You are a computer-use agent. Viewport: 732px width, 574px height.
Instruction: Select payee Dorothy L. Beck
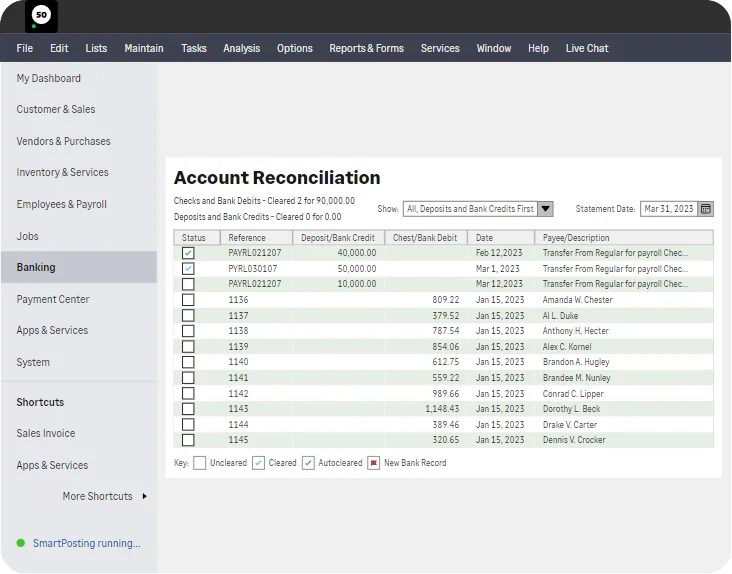(x=571, y=409)
